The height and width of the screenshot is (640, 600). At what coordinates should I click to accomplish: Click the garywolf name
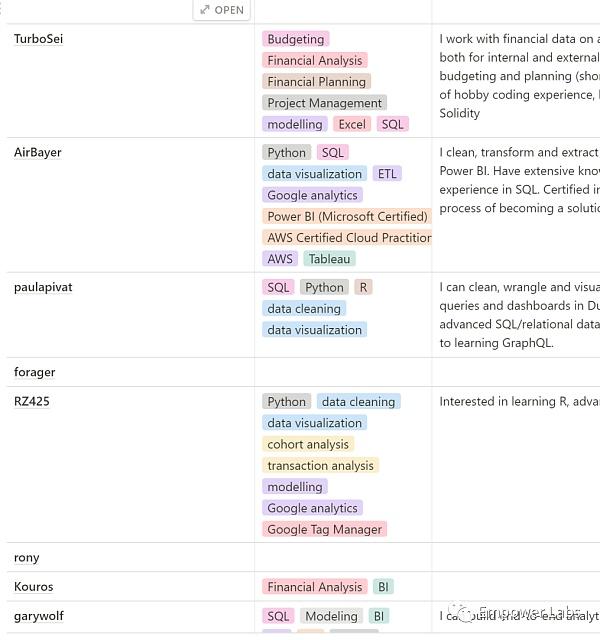point(39,616)
